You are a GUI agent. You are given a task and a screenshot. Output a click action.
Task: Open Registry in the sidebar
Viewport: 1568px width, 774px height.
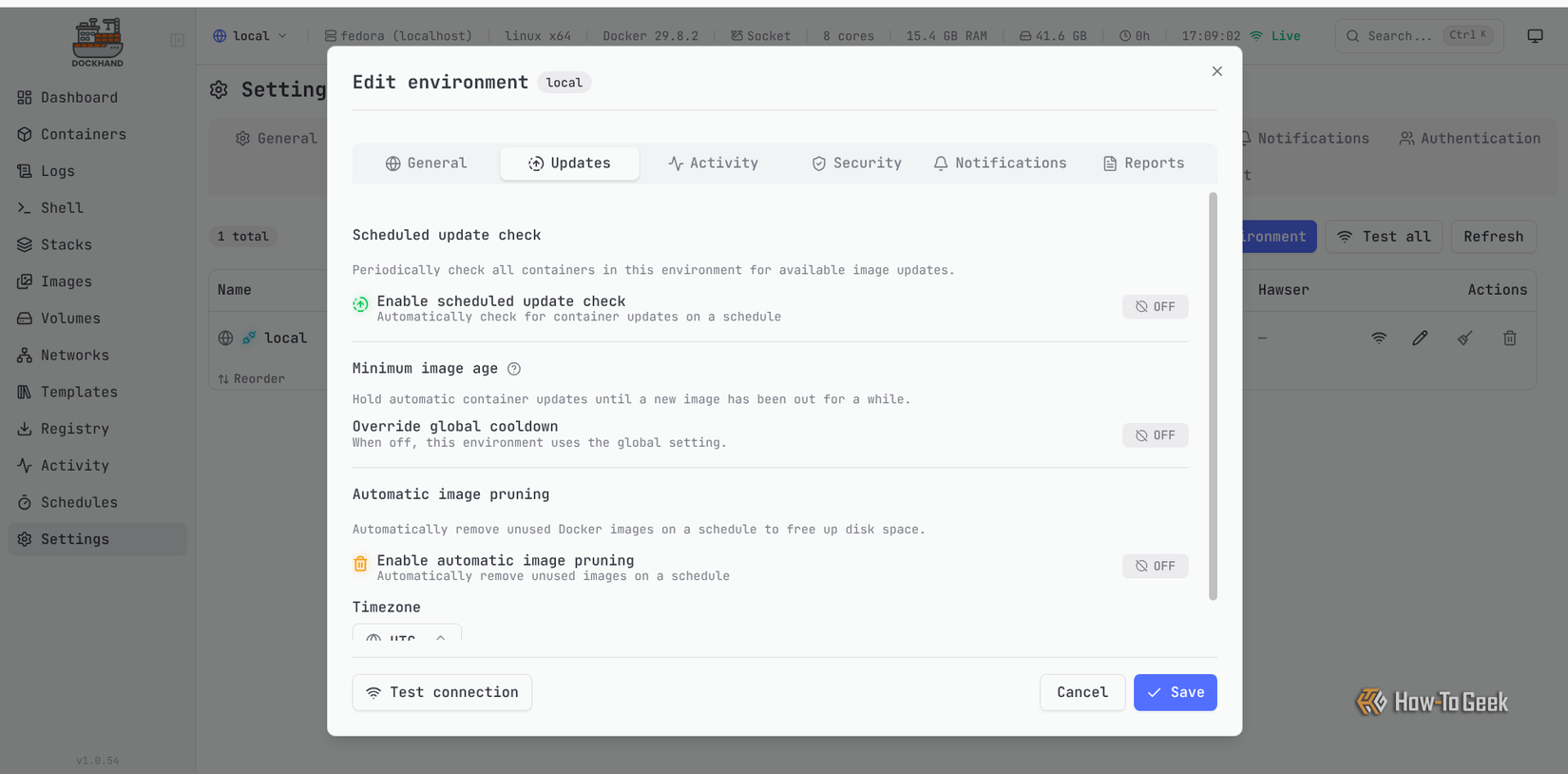pos(98,429)
